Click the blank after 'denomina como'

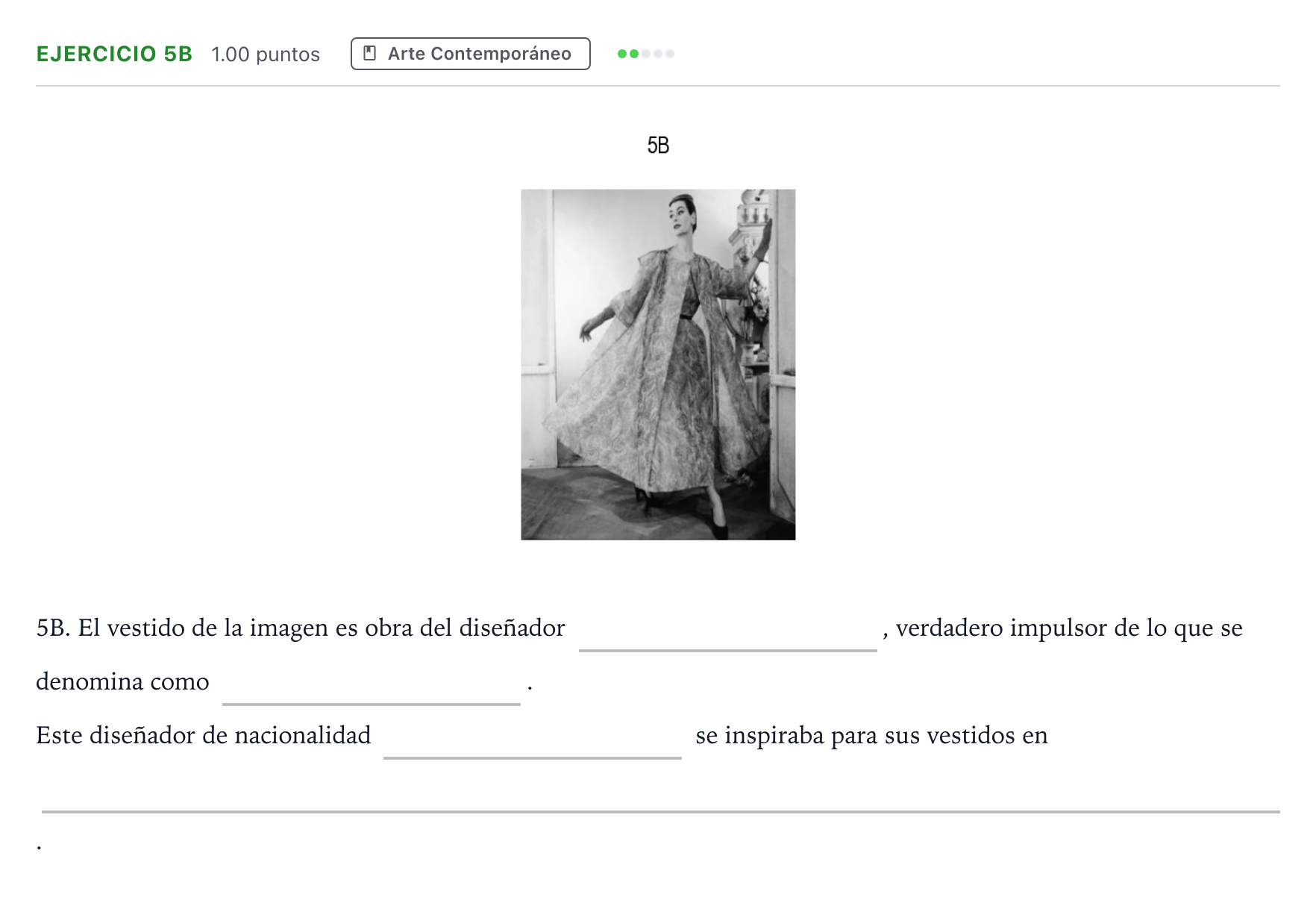[371, 685]
